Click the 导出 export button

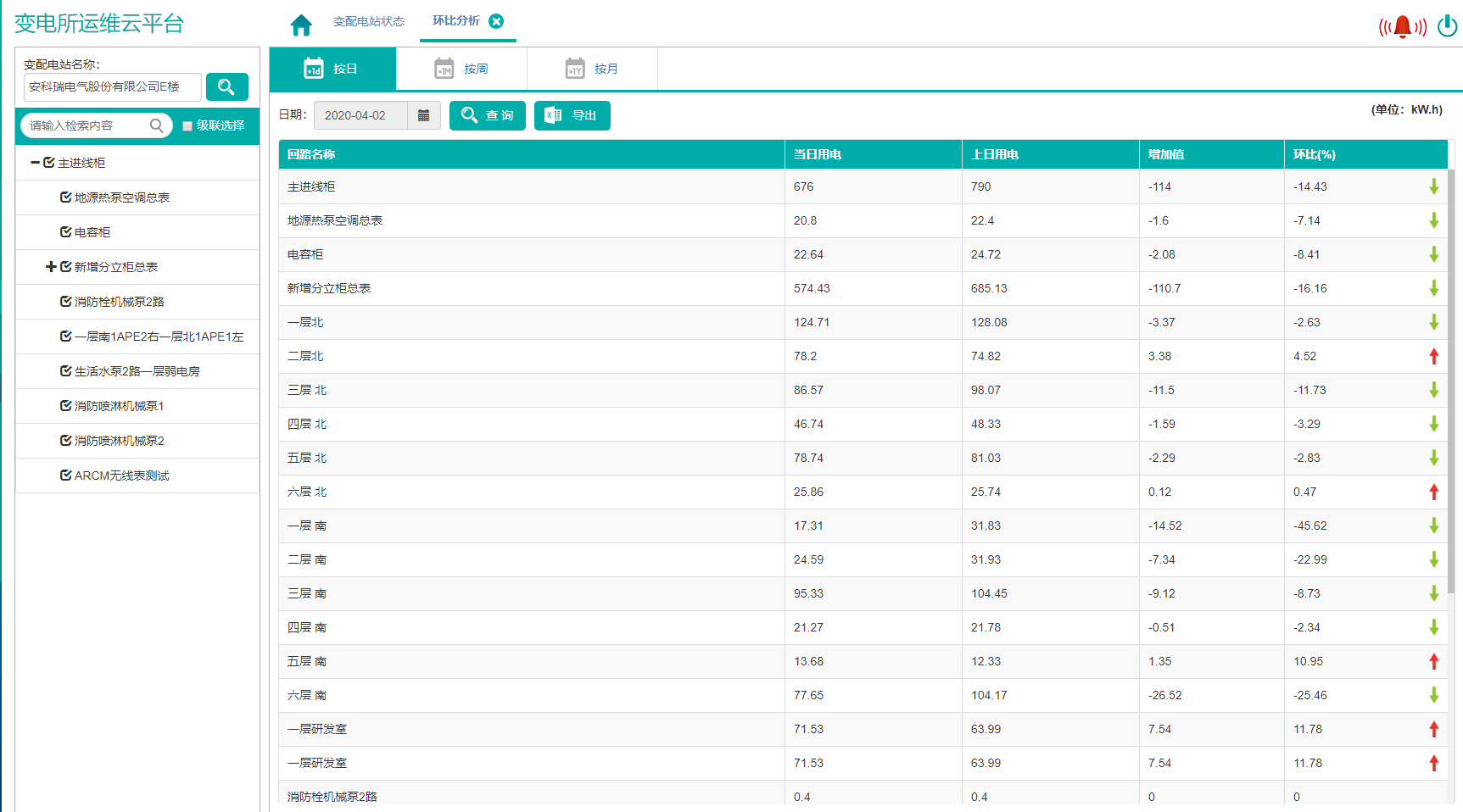coord(572,115)
